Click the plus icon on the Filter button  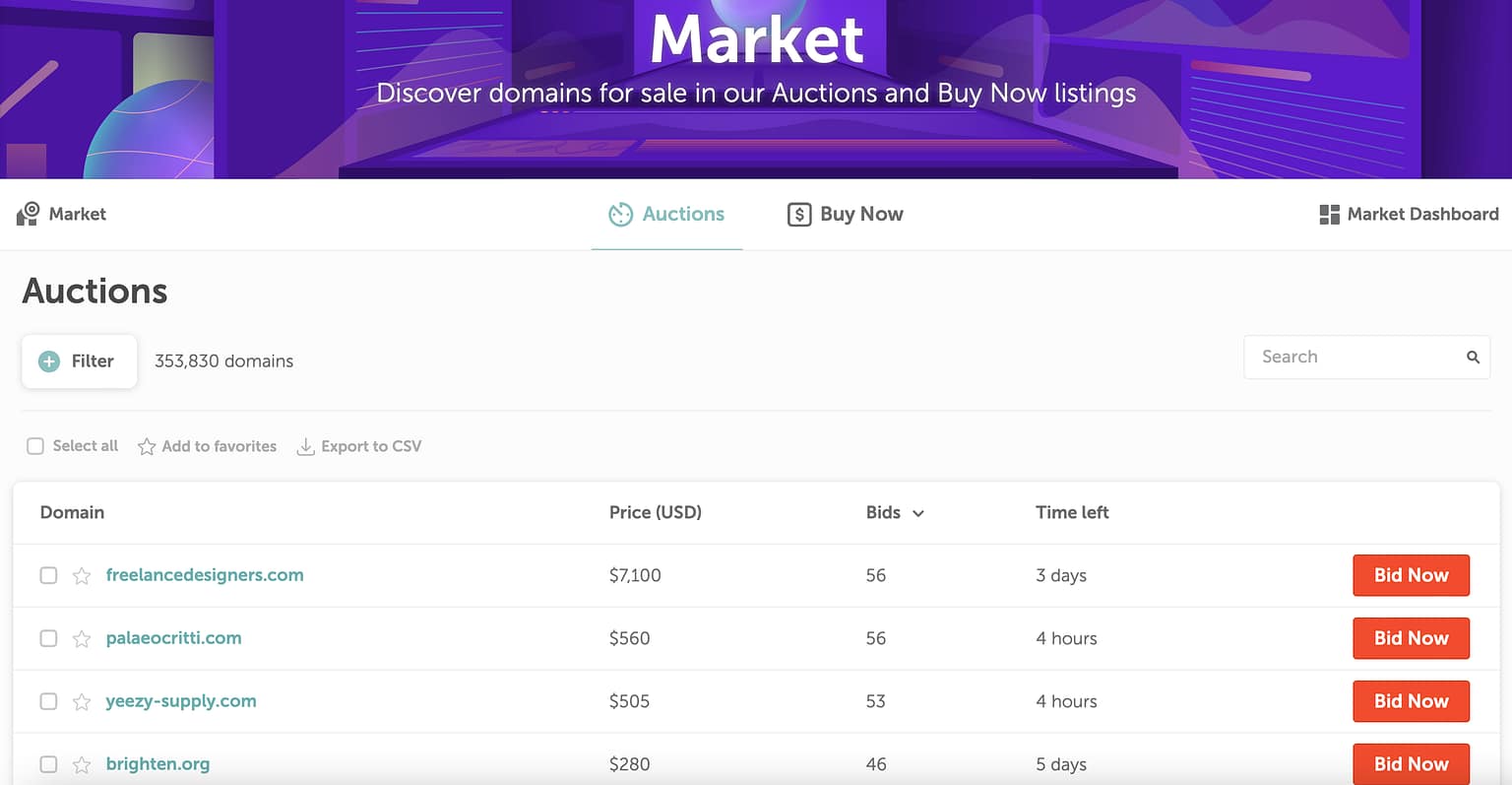(47, 360)
